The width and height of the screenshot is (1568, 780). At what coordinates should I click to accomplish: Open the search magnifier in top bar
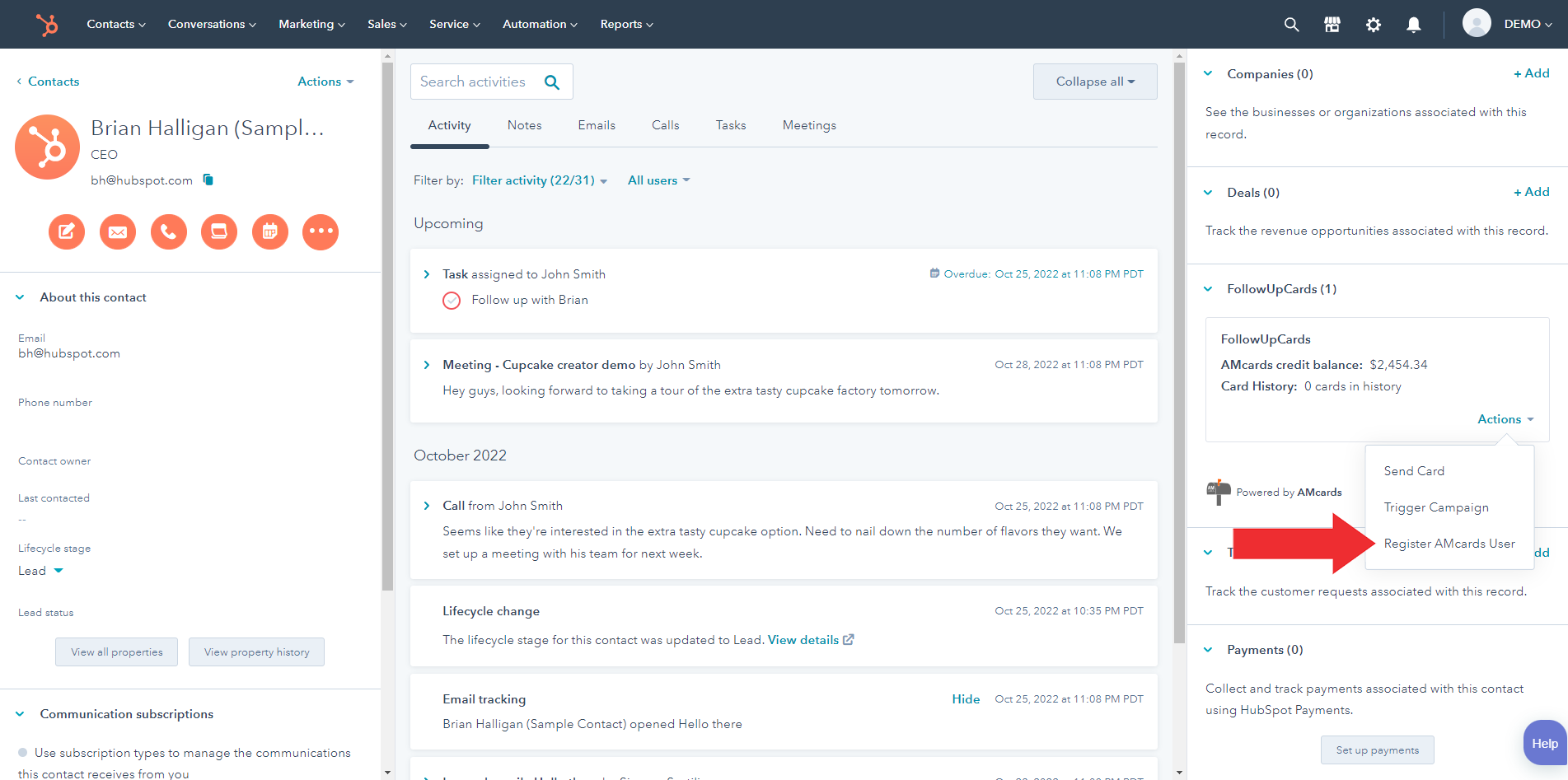coord(1291,25)
